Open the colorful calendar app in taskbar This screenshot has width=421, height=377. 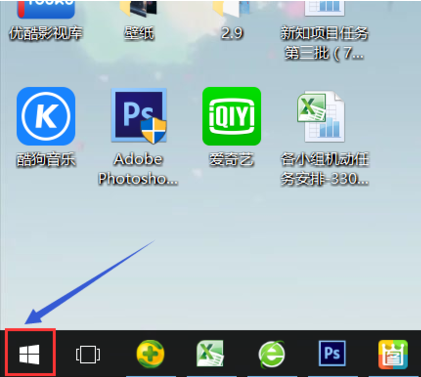(x=393, y=354)
